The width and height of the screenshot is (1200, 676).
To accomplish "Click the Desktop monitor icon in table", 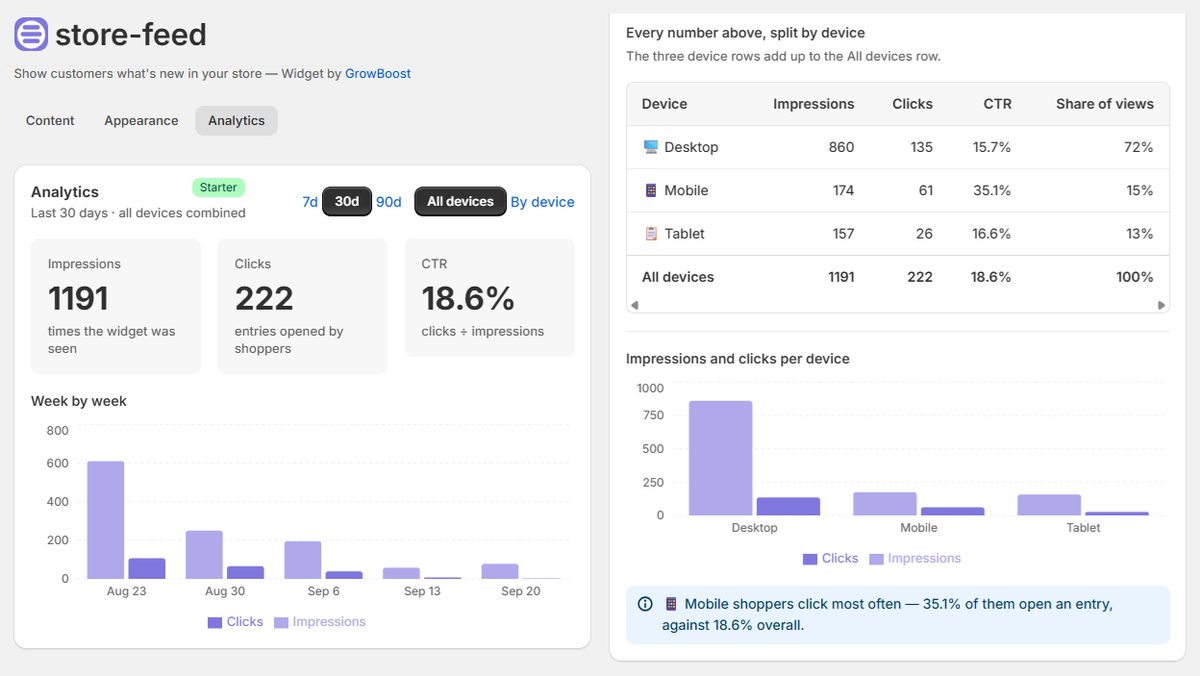I will click(651, 147).
